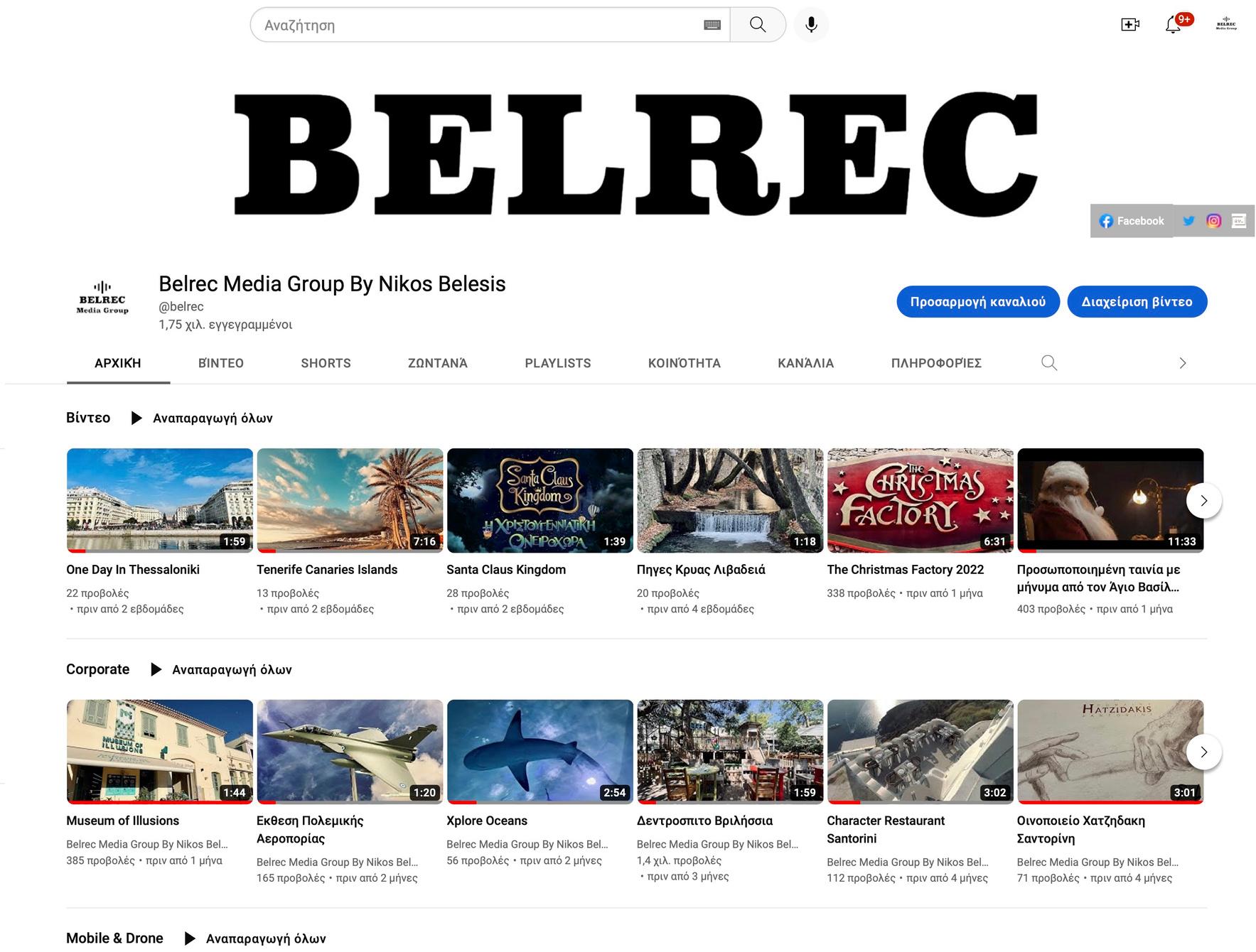Image resolution: width=1256 pixels, height=952 pixels.
Task: Open the Hatzidakis winery sketch thumbnail
Action: (1110, 752)
